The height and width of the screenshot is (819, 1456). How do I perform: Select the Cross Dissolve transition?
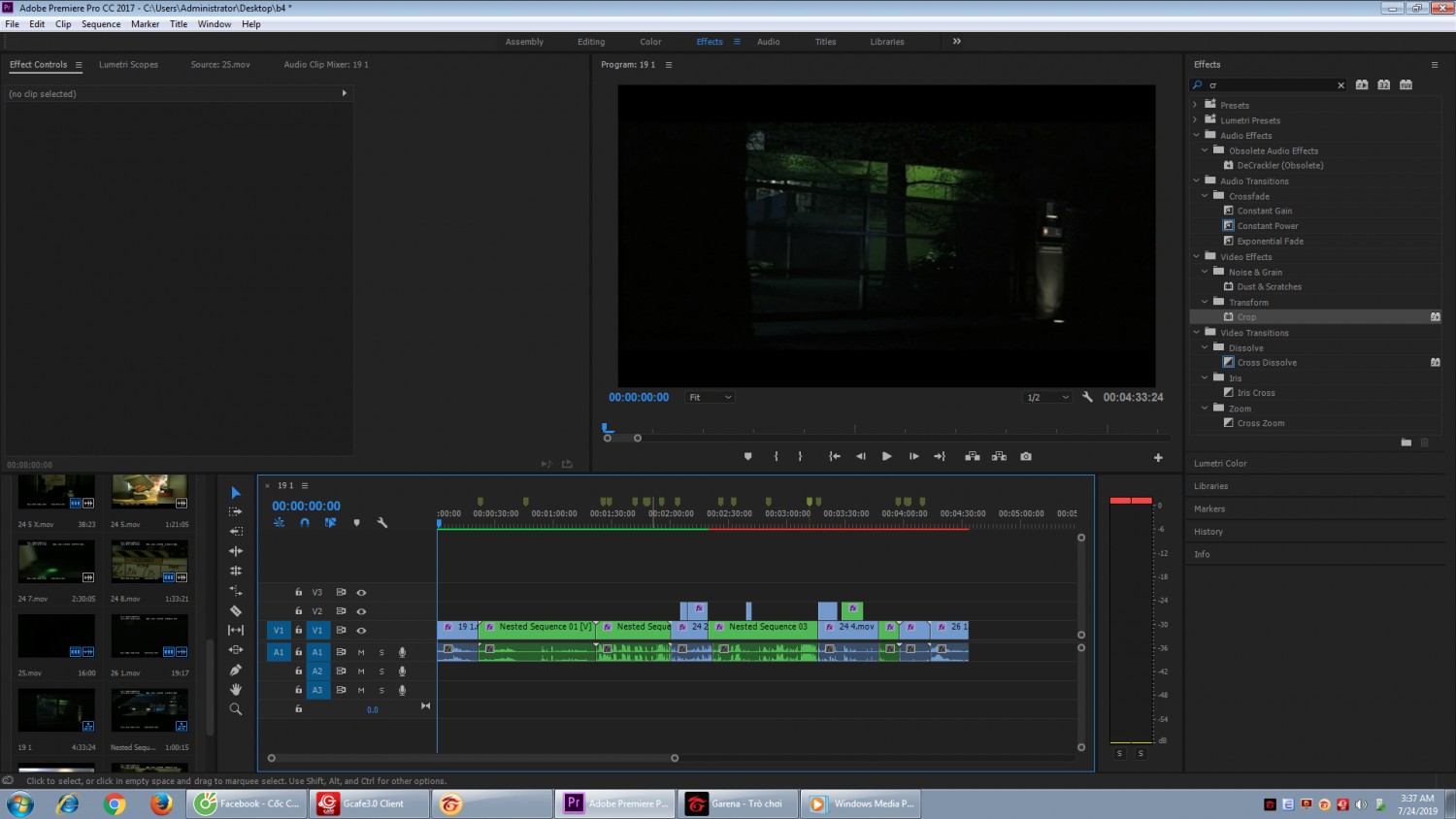1267,363
